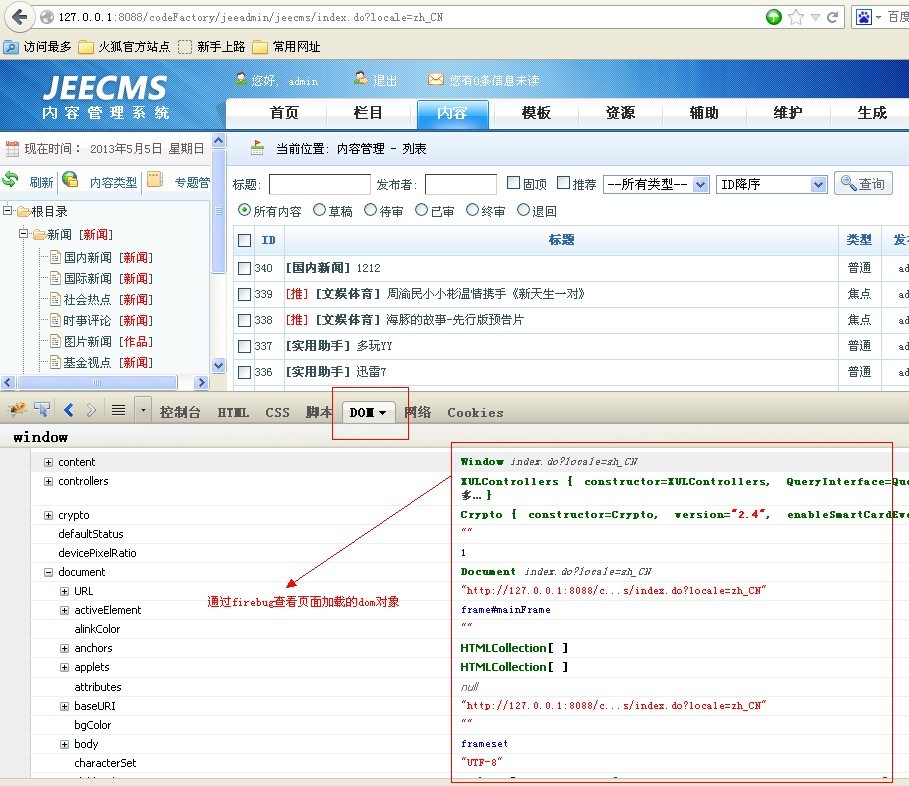
Task: Open the ID降序 sort dropdown
Action: [771, 184]
